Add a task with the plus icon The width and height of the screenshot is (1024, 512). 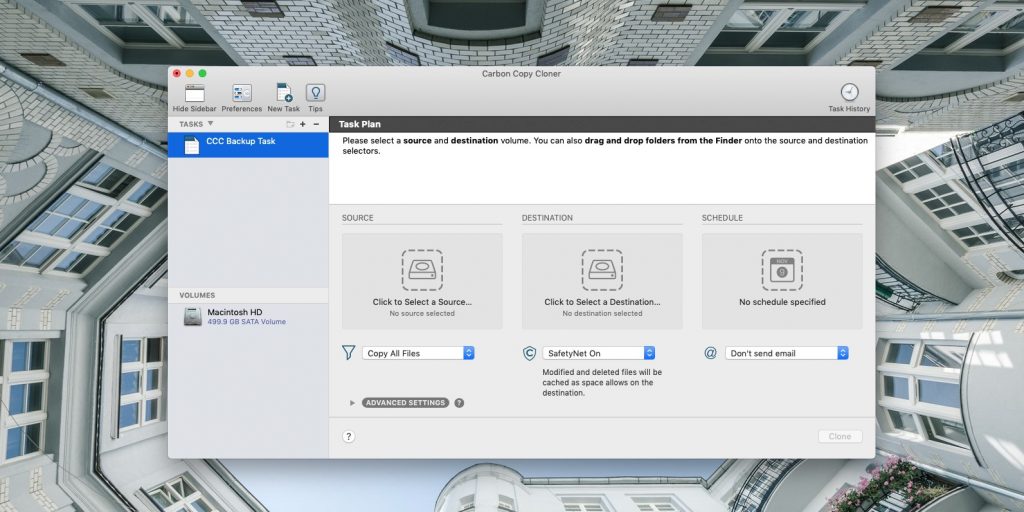point(303,124)
